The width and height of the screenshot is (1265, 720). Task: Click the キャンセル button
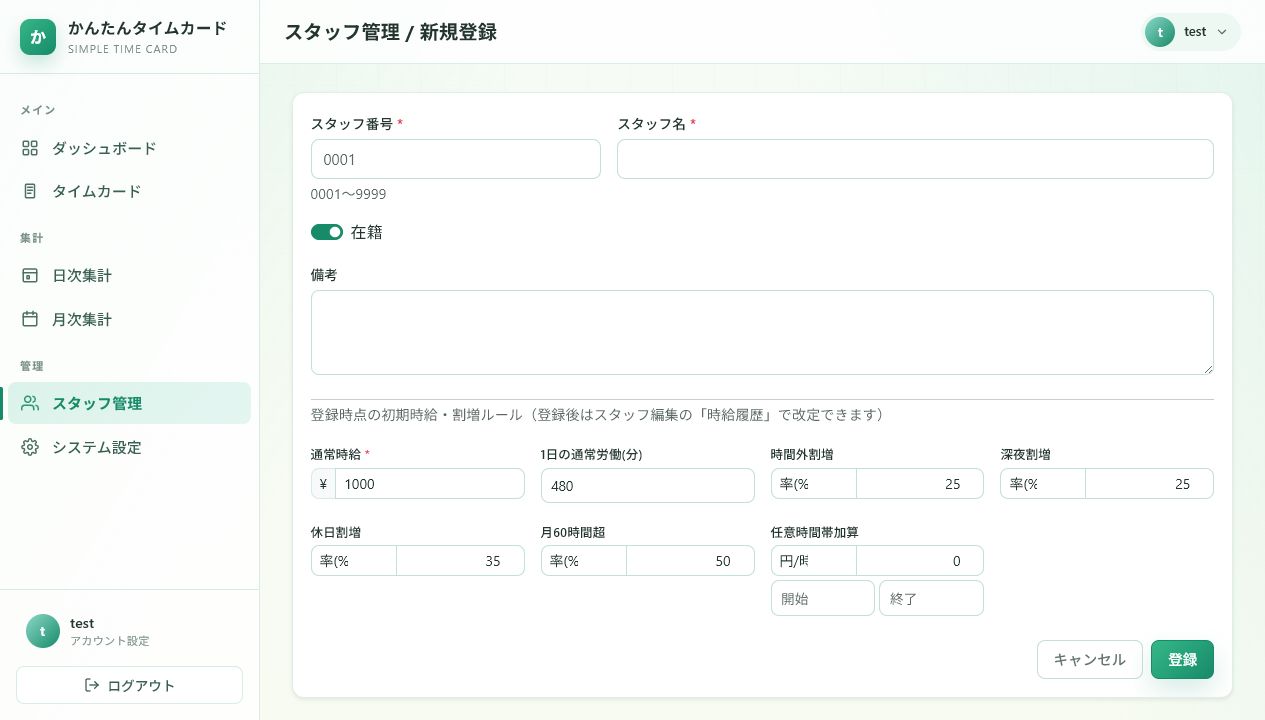click(1090, 660)
